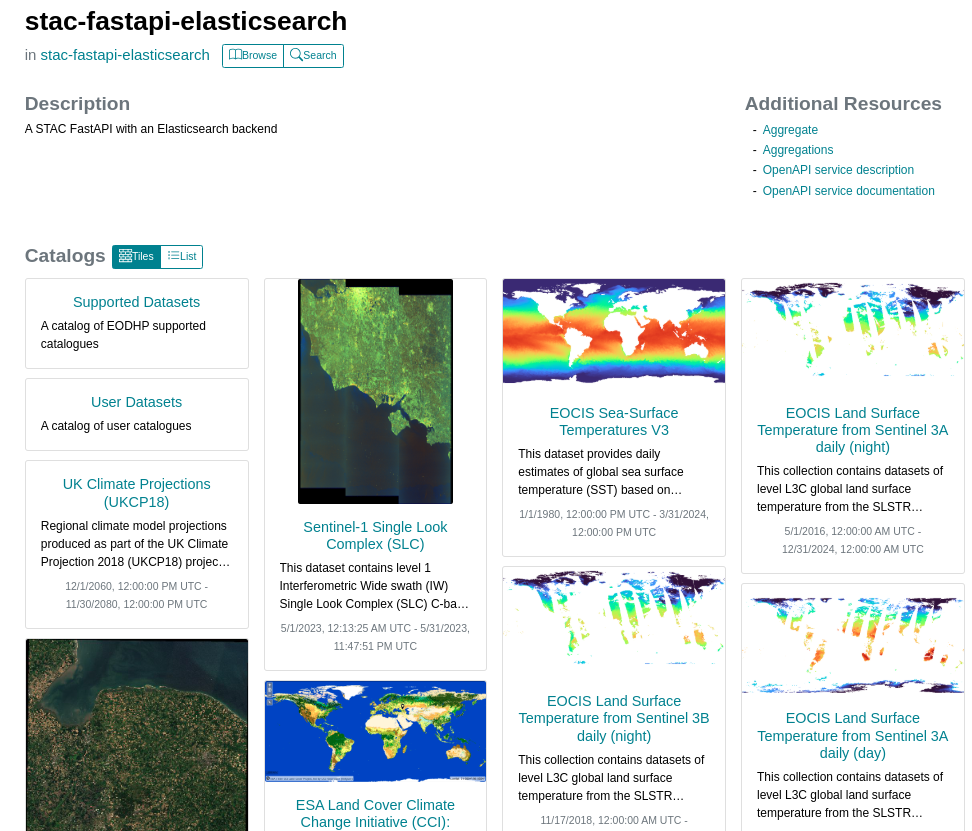972x831 pixels.
Task: Click the Additional Resources heading
Action: coord(843,103)
